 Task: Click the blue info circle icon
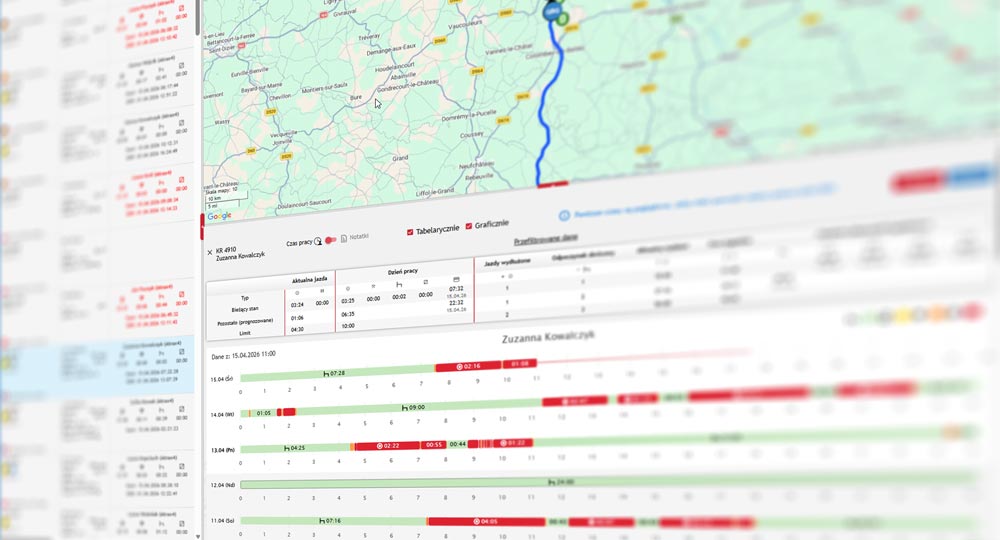(564, 215)
